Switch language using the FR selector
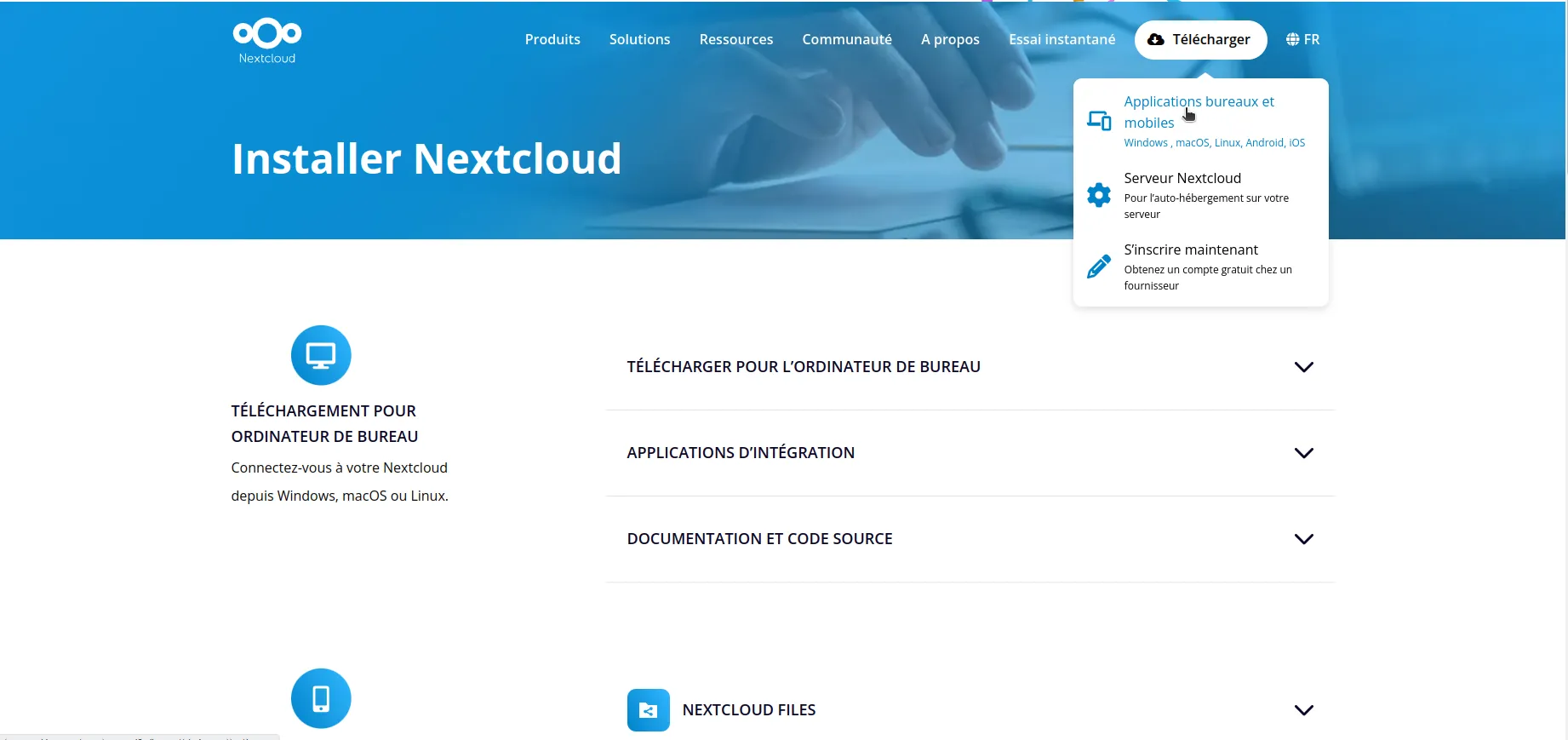This screenshot has height=740, width=1568. 1302,39
